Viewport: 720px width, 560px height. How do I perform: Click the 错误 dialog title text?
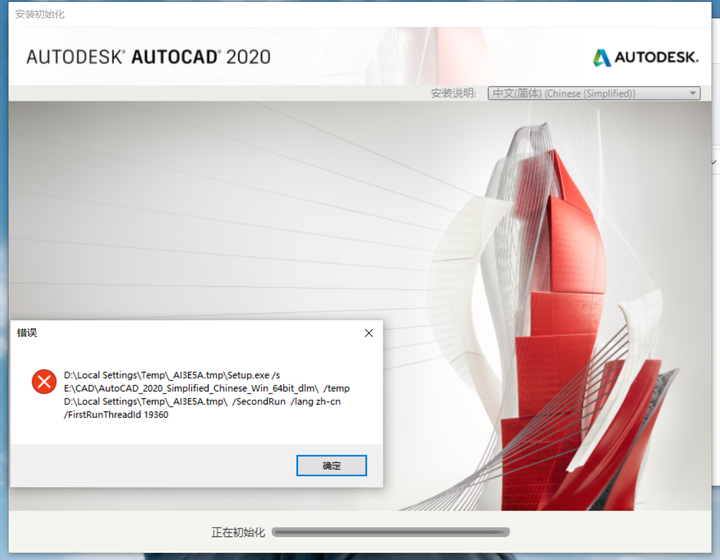click(27, 333)
